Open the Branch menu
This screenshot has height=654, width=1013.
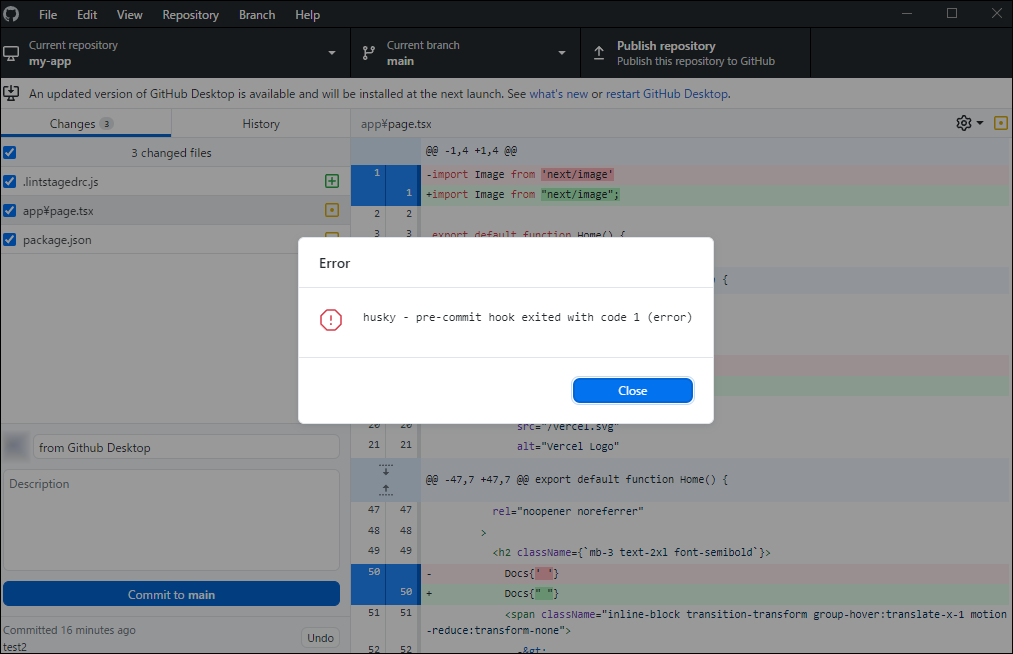point(257,14)
